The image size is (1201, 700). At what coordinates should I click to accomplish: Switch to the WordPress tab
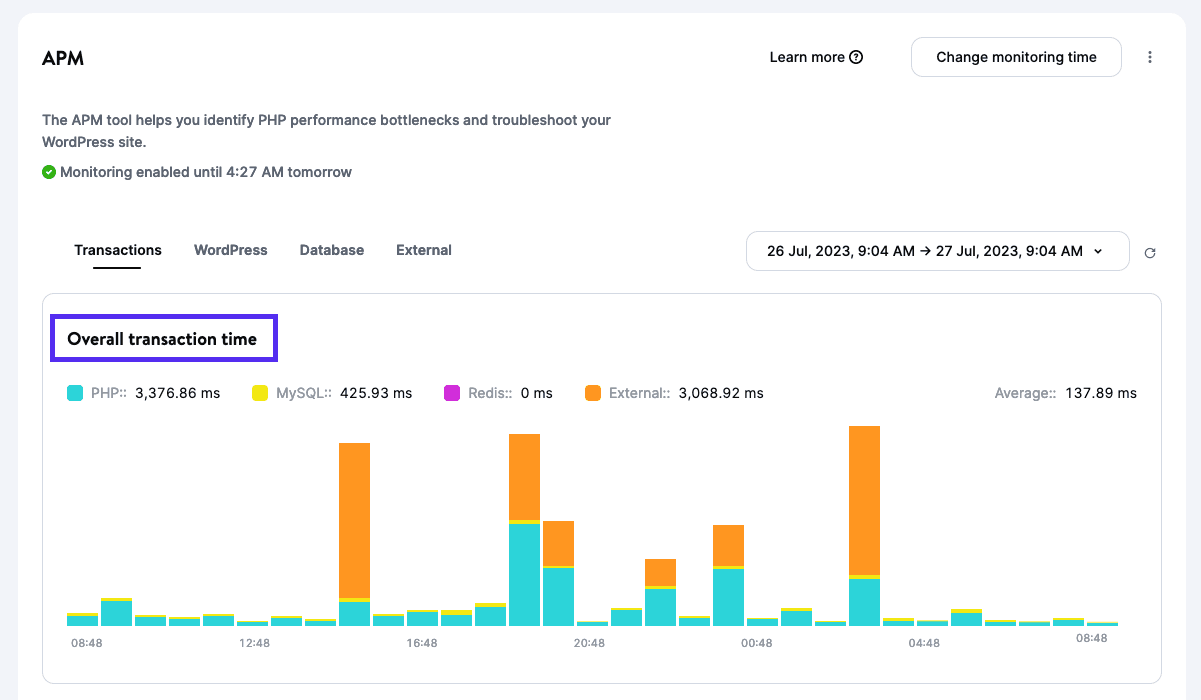coord(230,250)
